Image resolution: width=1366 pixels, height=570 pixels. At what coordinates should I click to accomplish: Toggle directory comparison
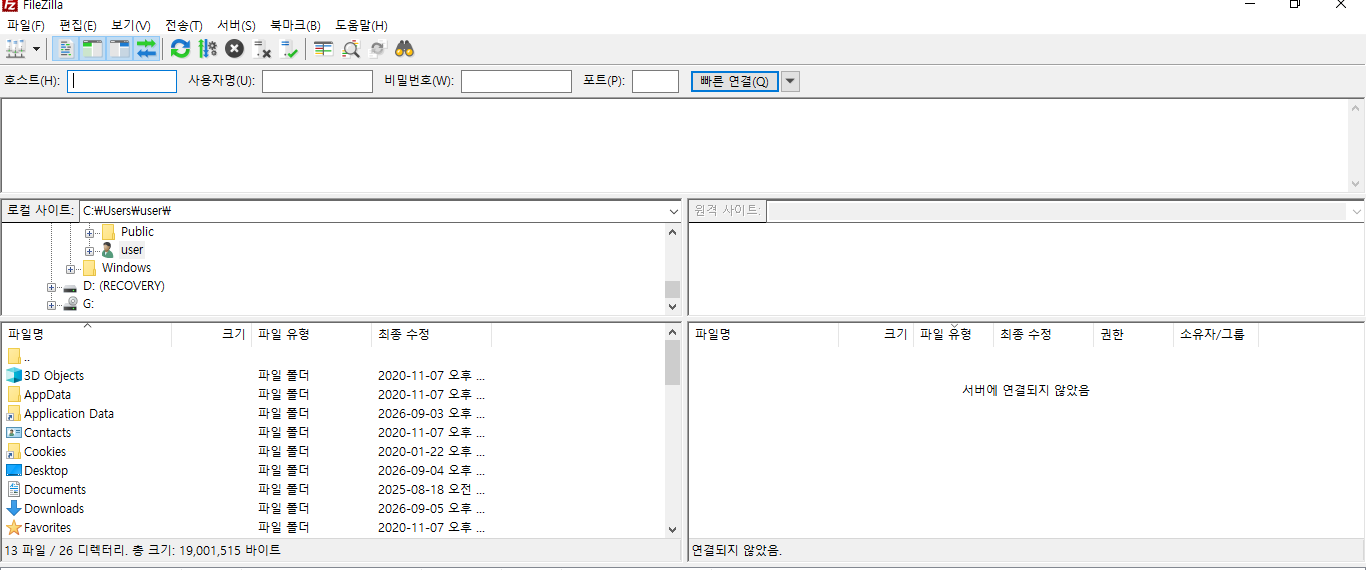[x=351, y=48]
